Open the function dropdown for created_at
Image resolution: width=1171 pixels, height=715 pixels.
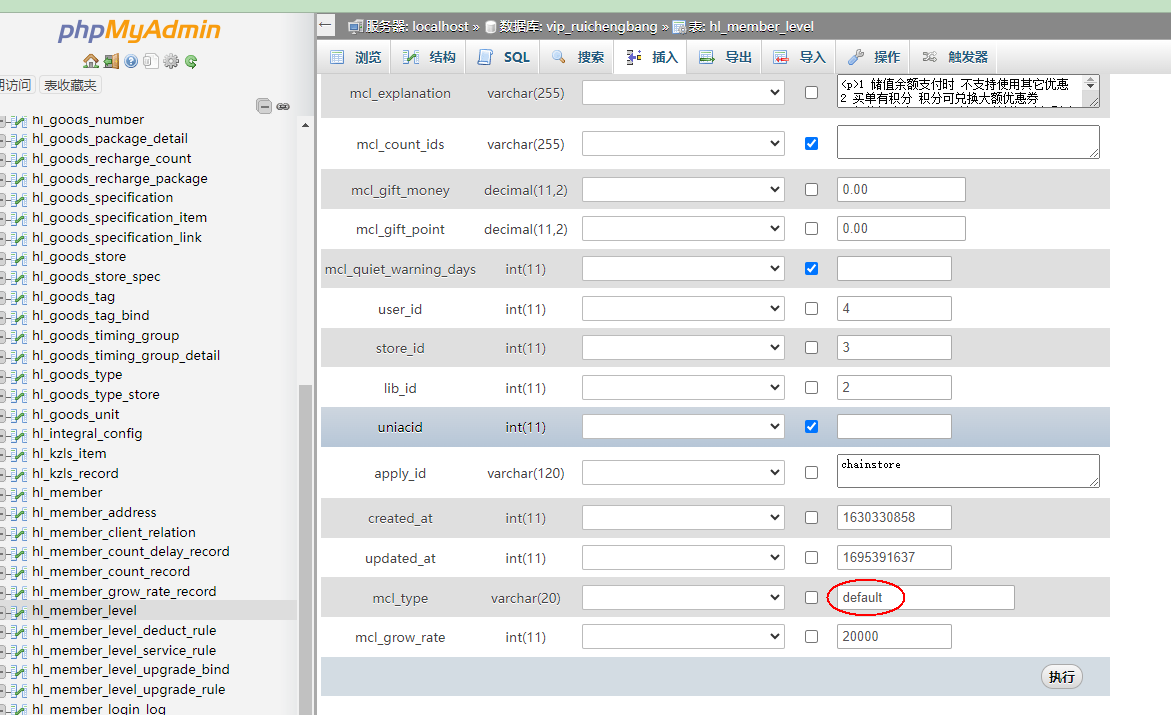683,518
